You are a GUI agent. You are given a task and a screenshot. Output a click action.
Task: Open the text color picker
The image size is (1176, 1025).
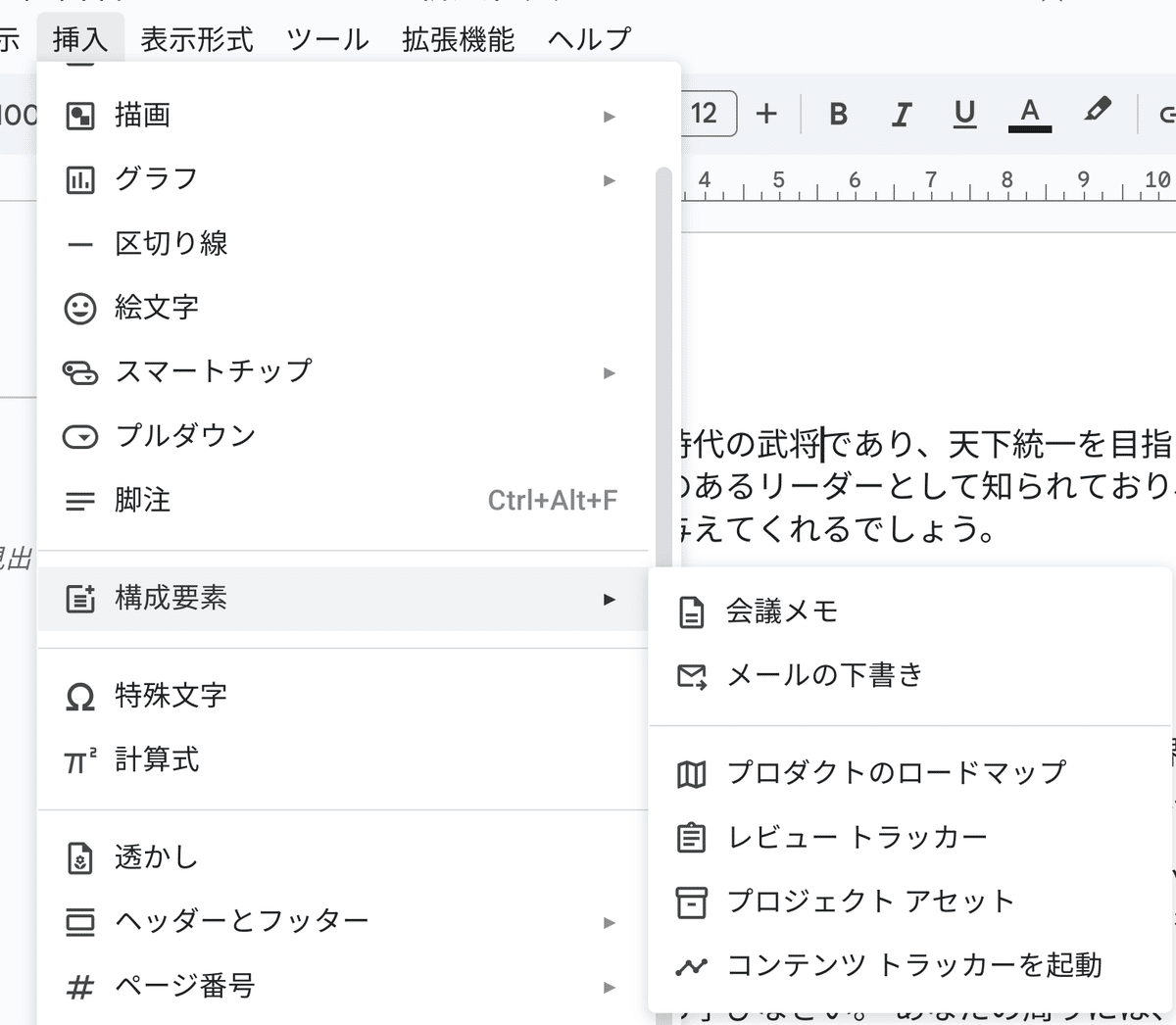(1030, 114)
